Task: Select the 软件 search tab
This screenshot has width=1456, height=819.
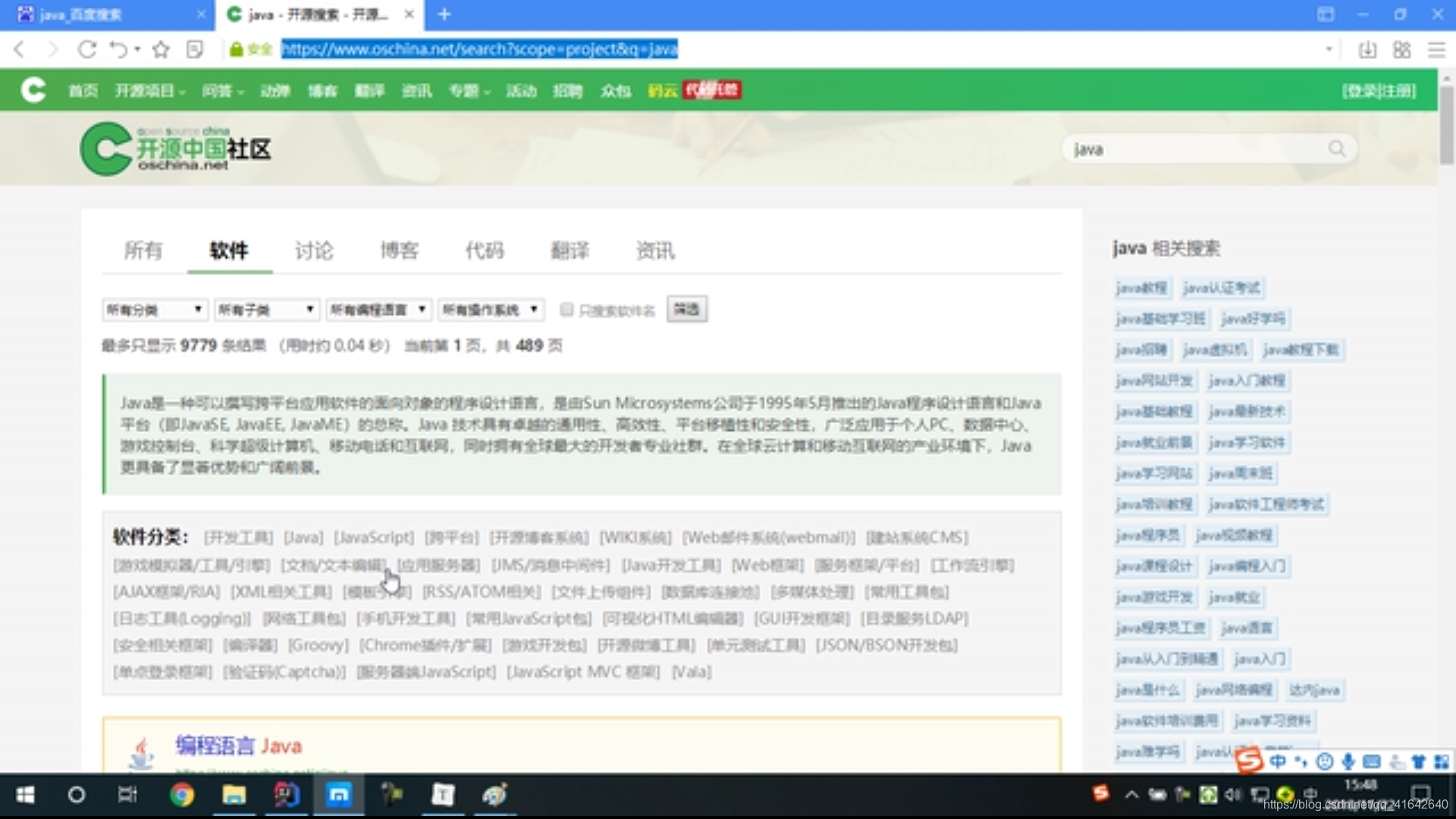Action: (x=229, y=250)
